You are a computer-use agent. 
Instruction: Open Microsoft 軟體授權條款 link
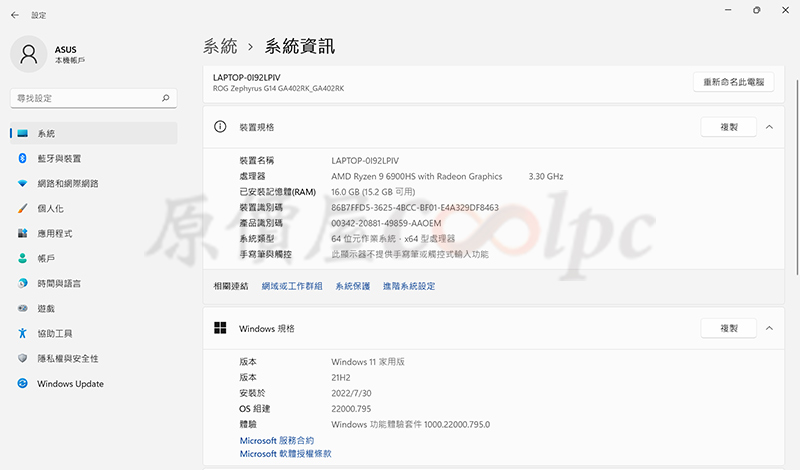(x=286, y=454)
